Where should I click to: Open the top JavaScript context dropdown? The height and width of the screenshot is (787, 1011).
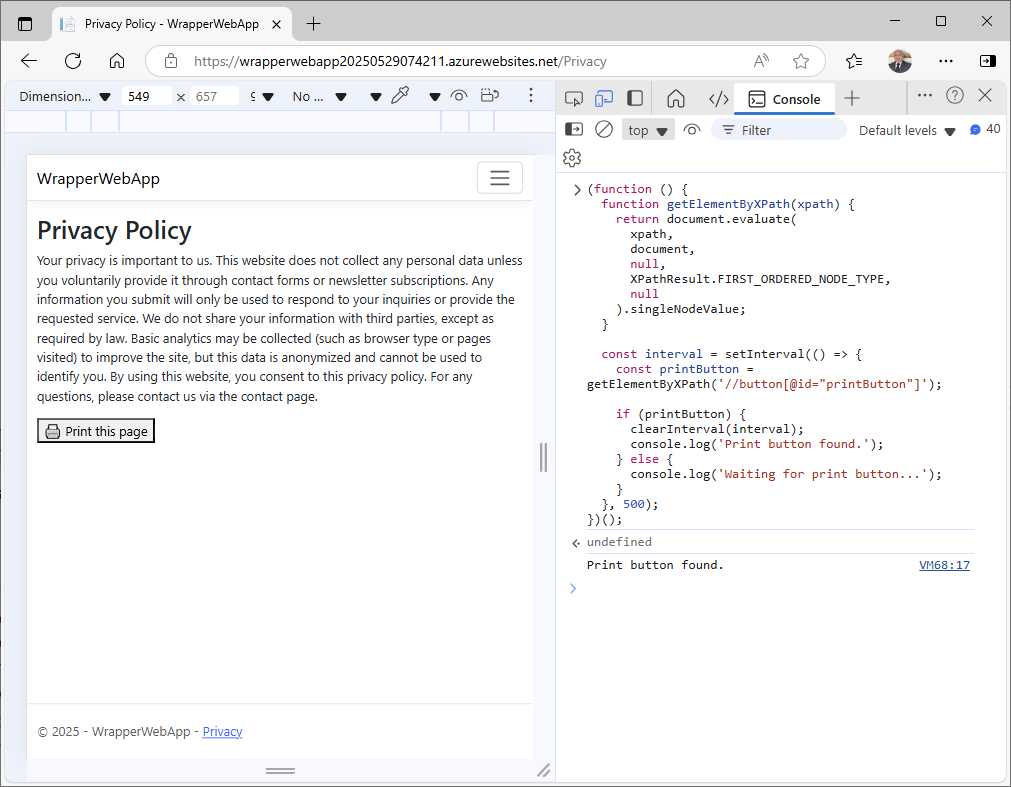tap(647, 130)
